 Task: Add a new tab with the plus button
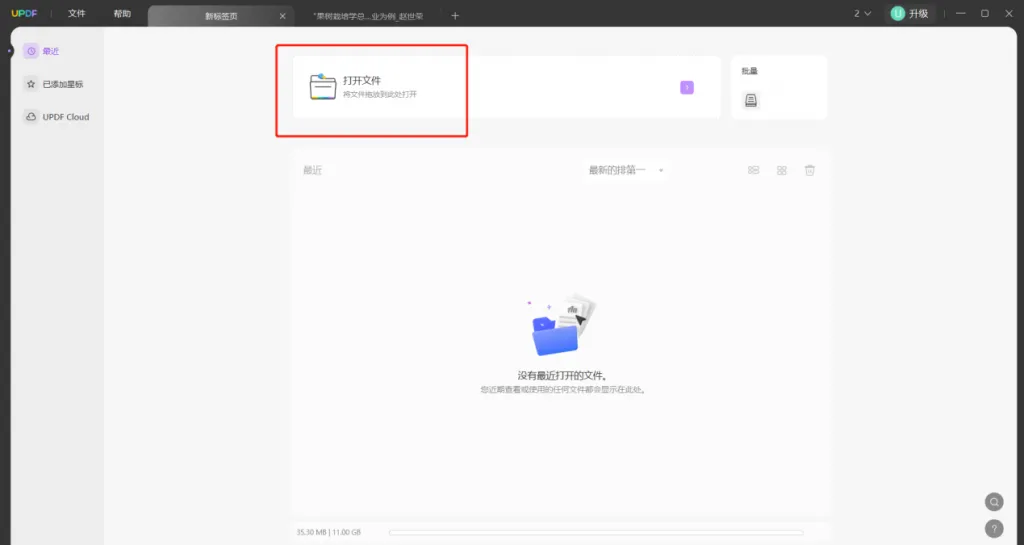click(455, 16)
